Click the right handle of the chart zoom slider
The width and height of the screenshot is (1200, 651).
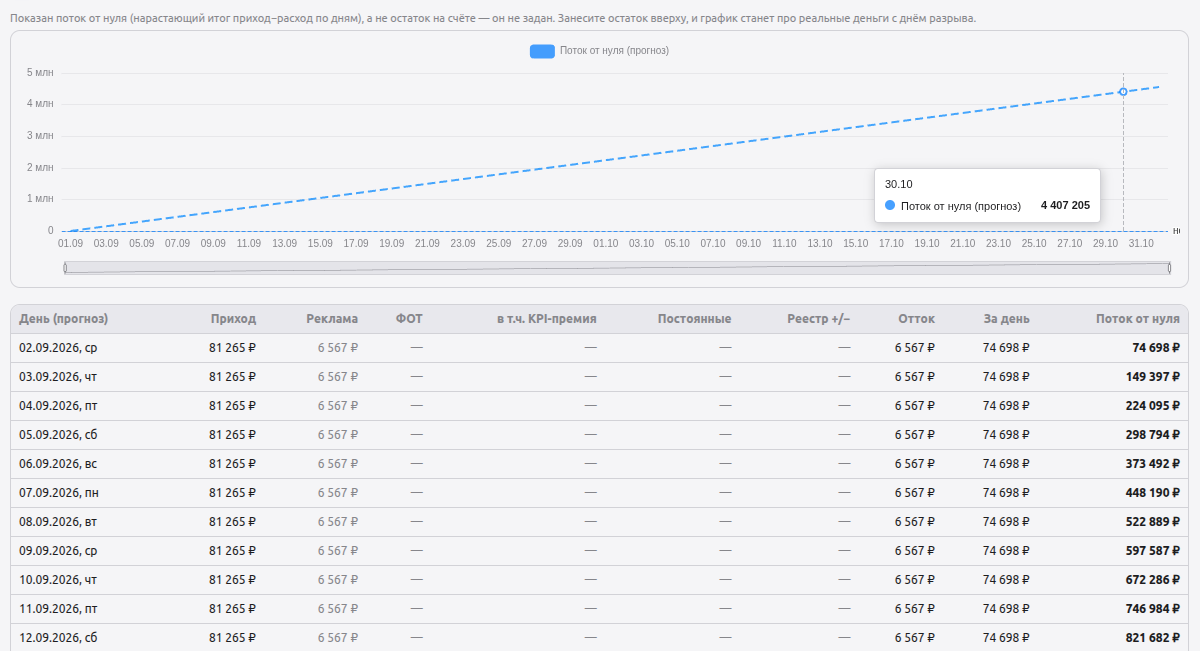pyautogui.click(x=1169, y=268)
